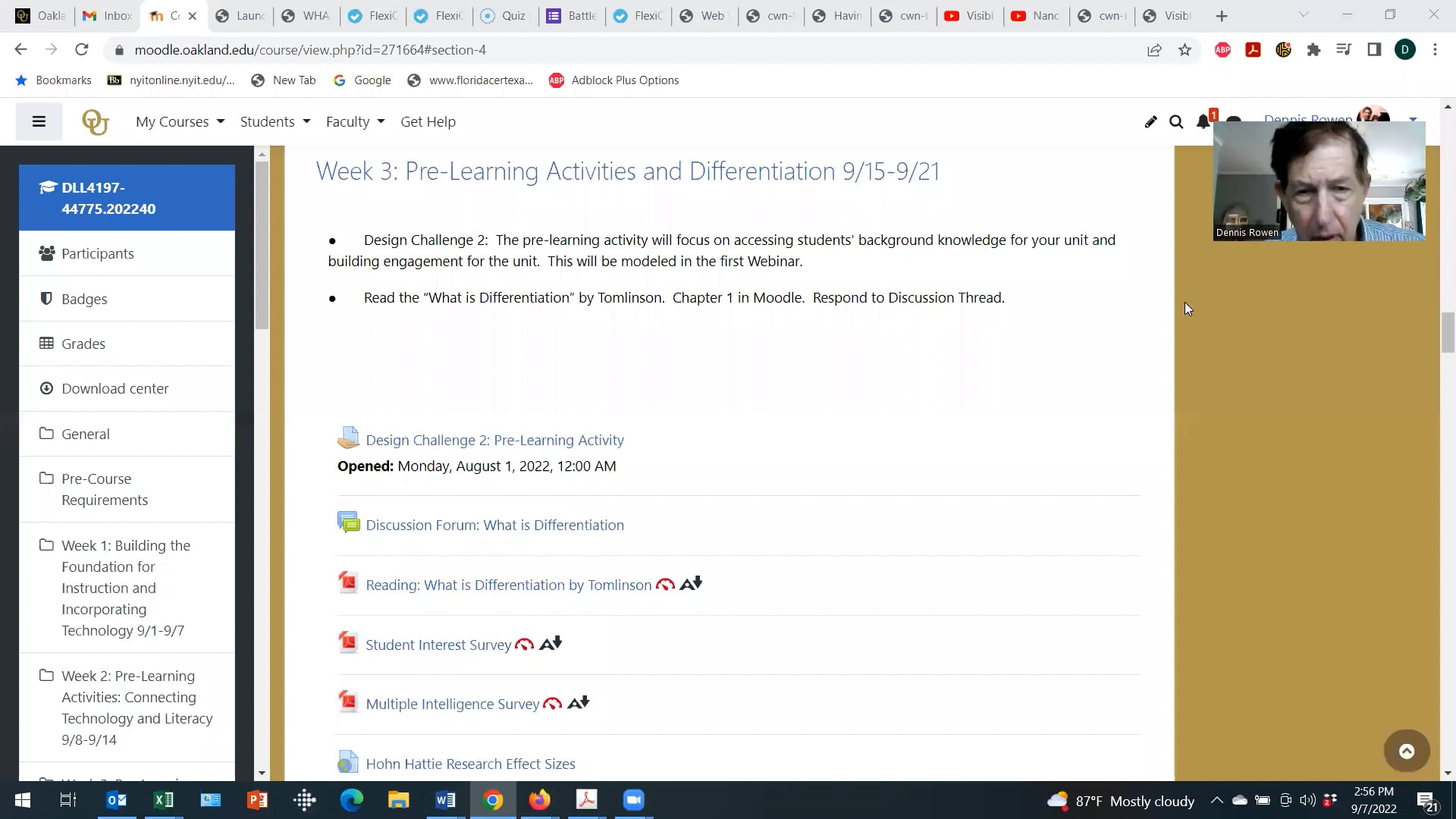Click the pencil edit icon in the header
The width and height of the screenshot is (1456, 819).
tap(1150, 121)
